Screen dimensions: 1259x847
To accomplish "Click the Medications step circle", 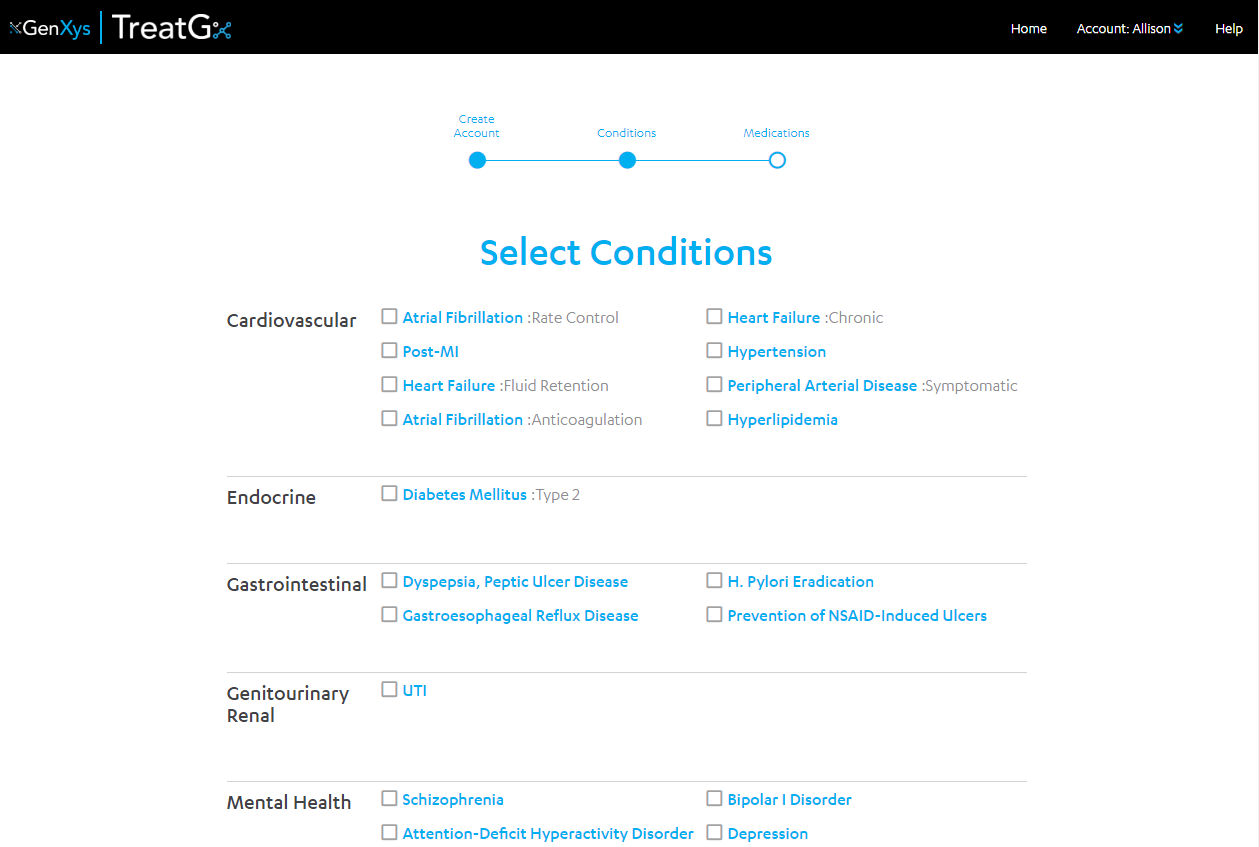I will [x=777, y=160].
